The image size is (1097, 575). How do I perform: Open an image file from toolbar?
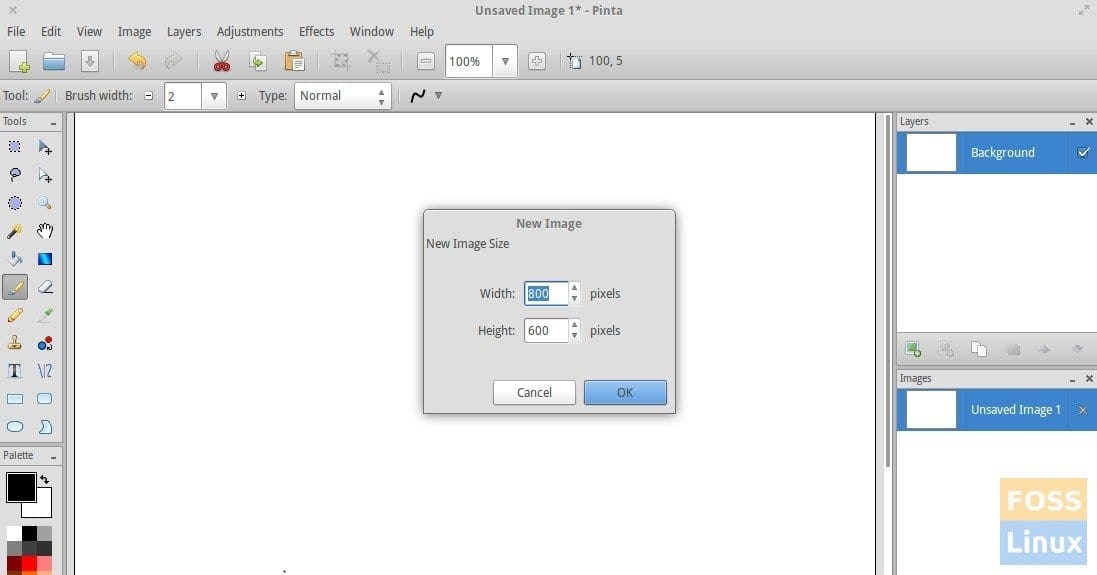pos(54,62)
